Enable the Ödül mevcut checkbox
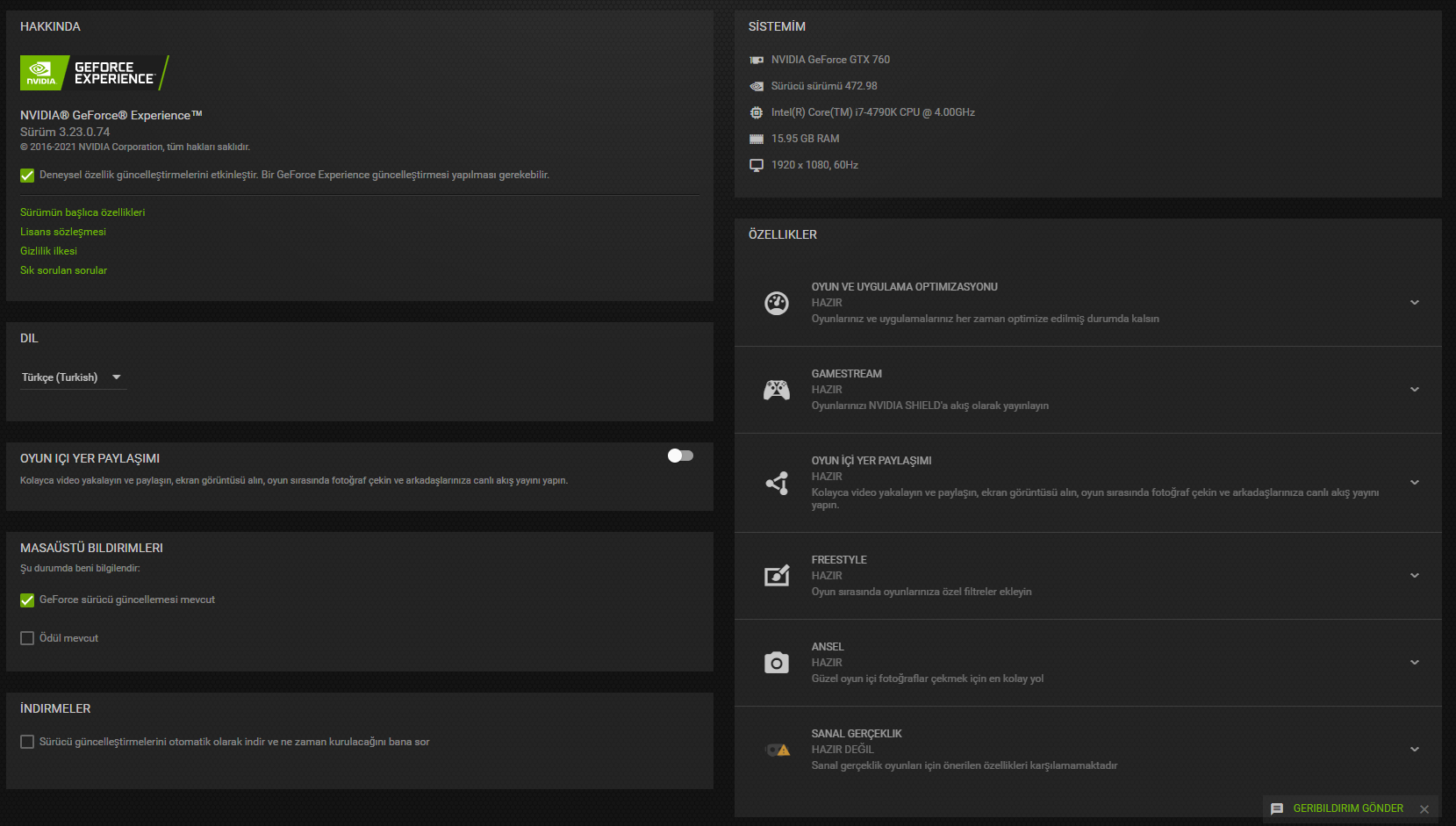The height and width of the screenshot is (826, 1456). pyautogui.click(x=27, y=638)
